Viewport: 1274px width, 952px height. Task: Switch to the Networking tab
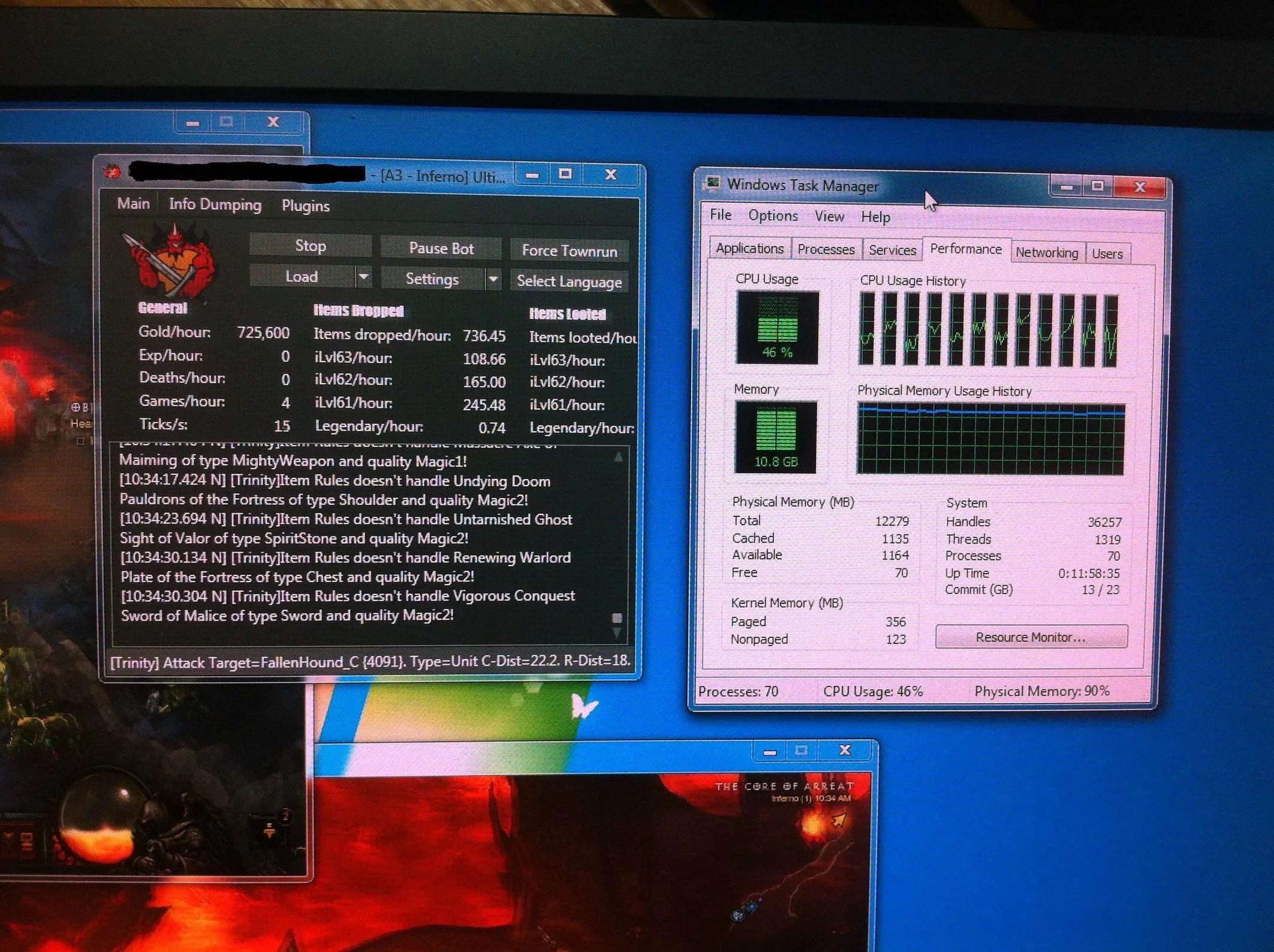[1047, 252]
